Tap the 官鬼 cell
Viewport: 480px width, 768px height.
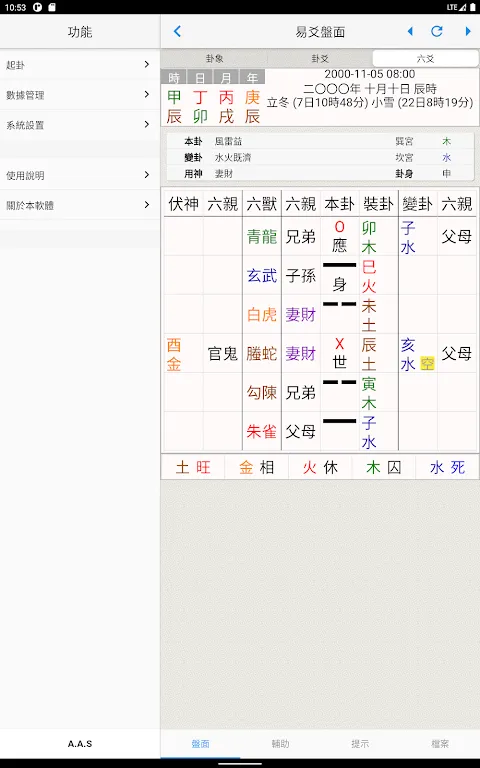tap(222, 353)
